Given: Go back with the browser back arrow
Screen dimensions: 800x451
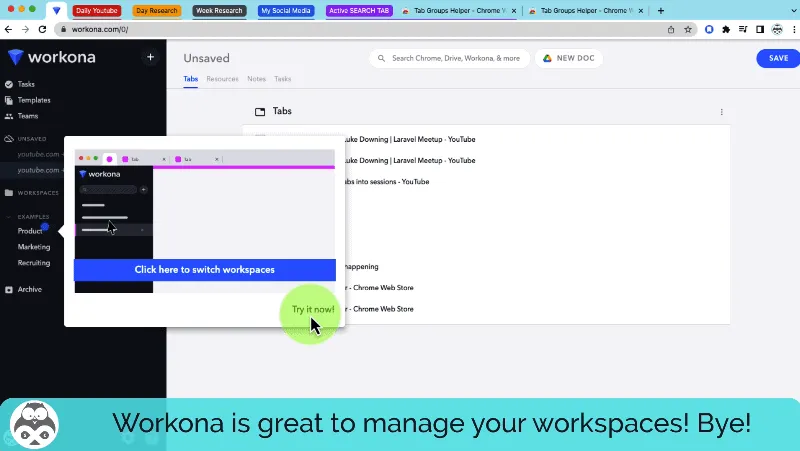Looking at the screenshot, I should tap(8, 30).
